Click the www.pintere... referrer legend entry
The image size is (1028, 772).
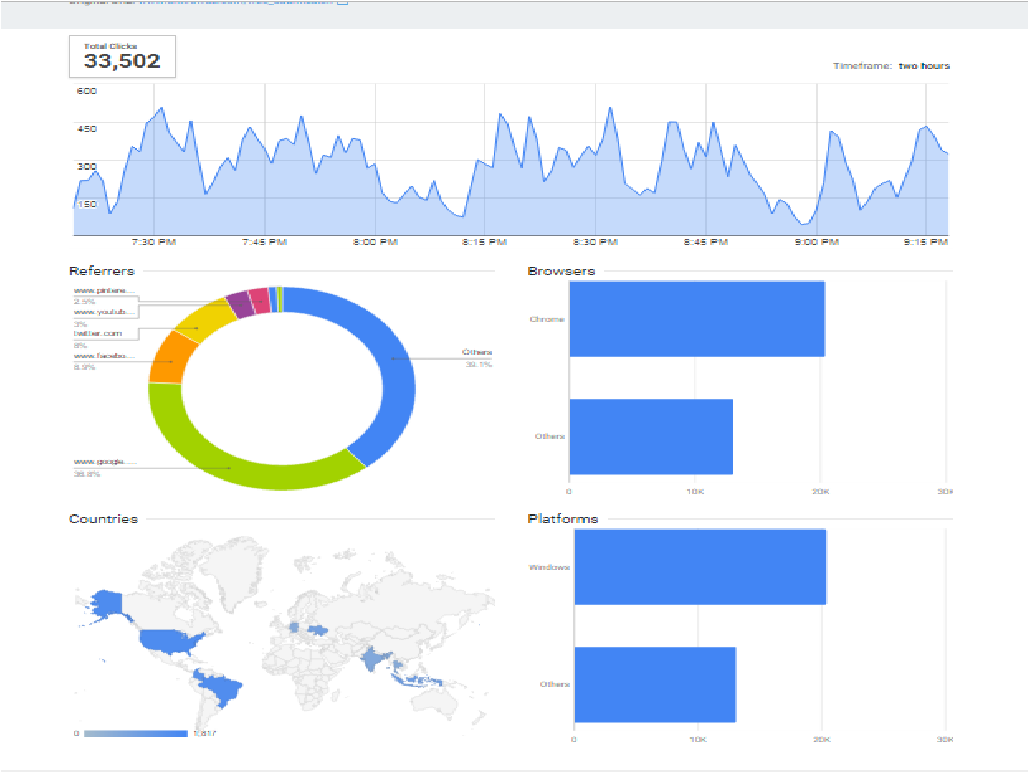[x=104, y=290]
